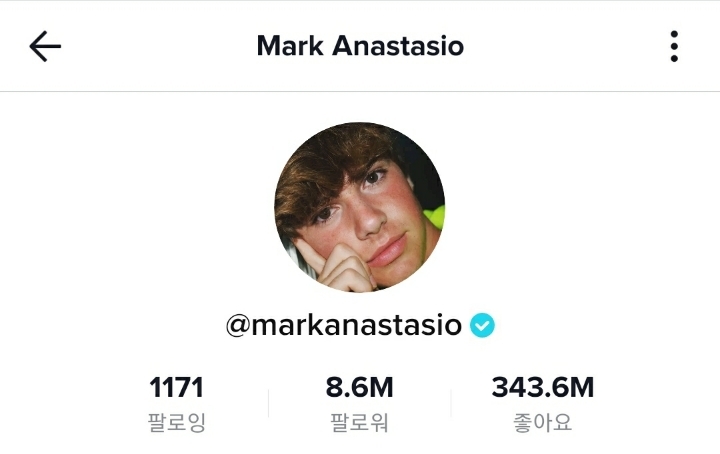Click the blue verified checkmark badge
This screenshot has height=454, width=720.
[x=482, y=325]
